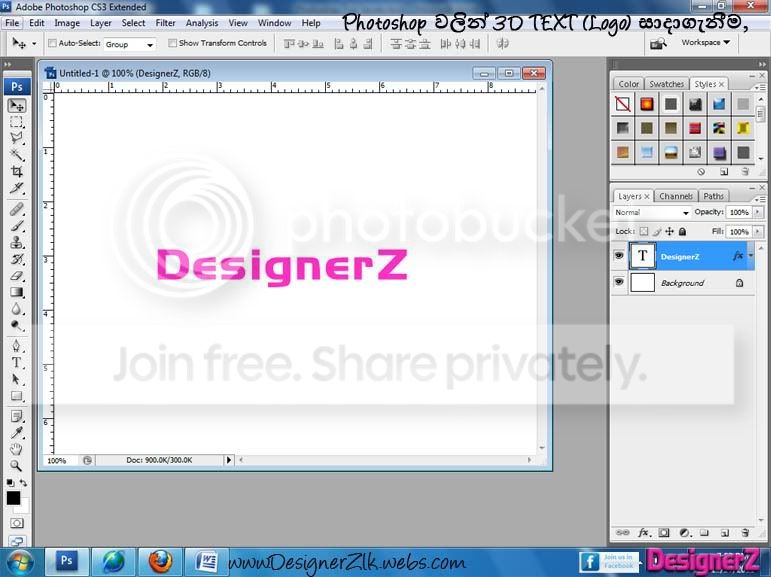The height and width of the screenshot is (577, 771).
Task: Switch to the Channels tab
Action: tap(676, 196)
